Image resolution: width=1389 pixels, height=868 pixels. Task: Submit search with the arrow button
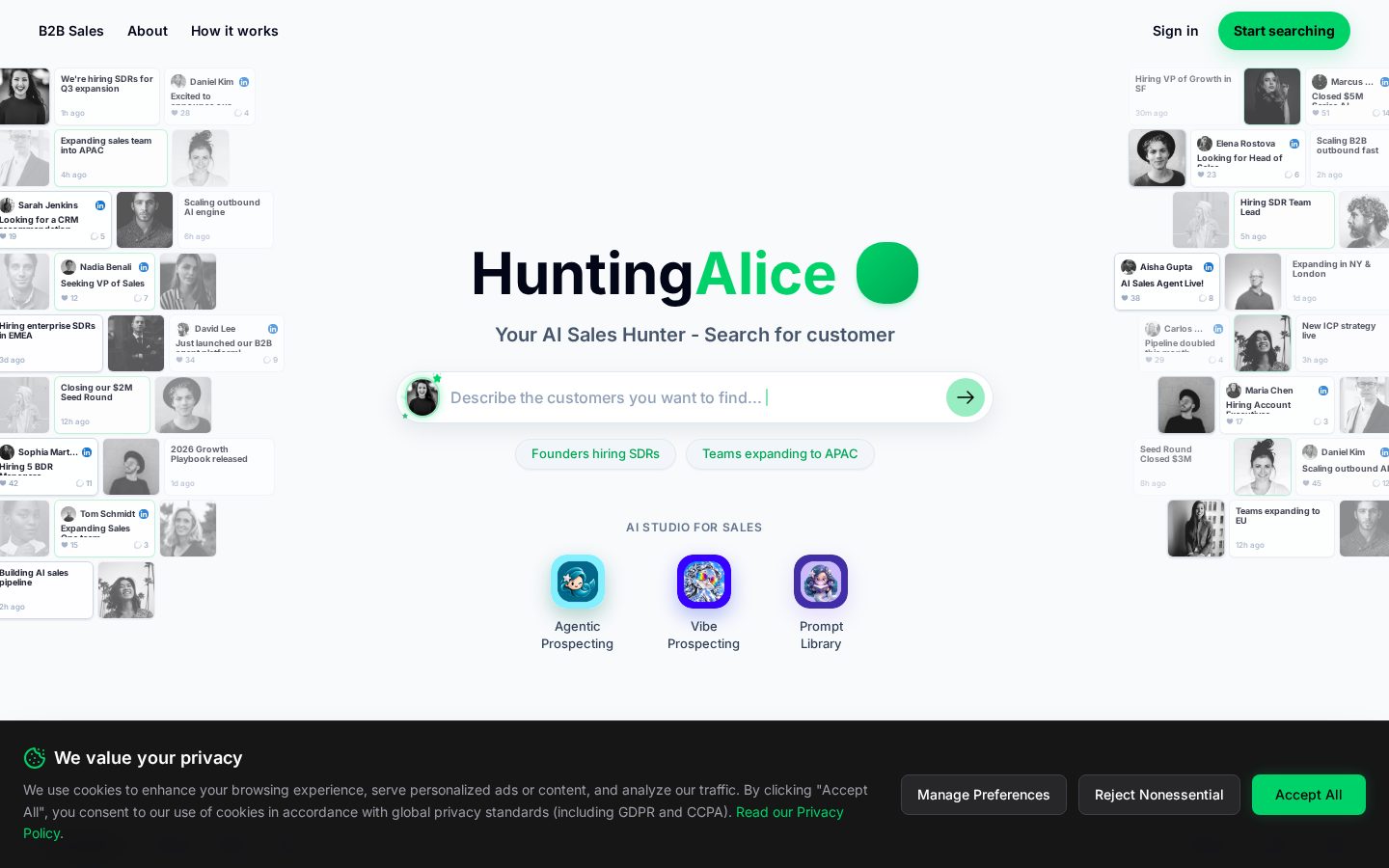[966, 397]
